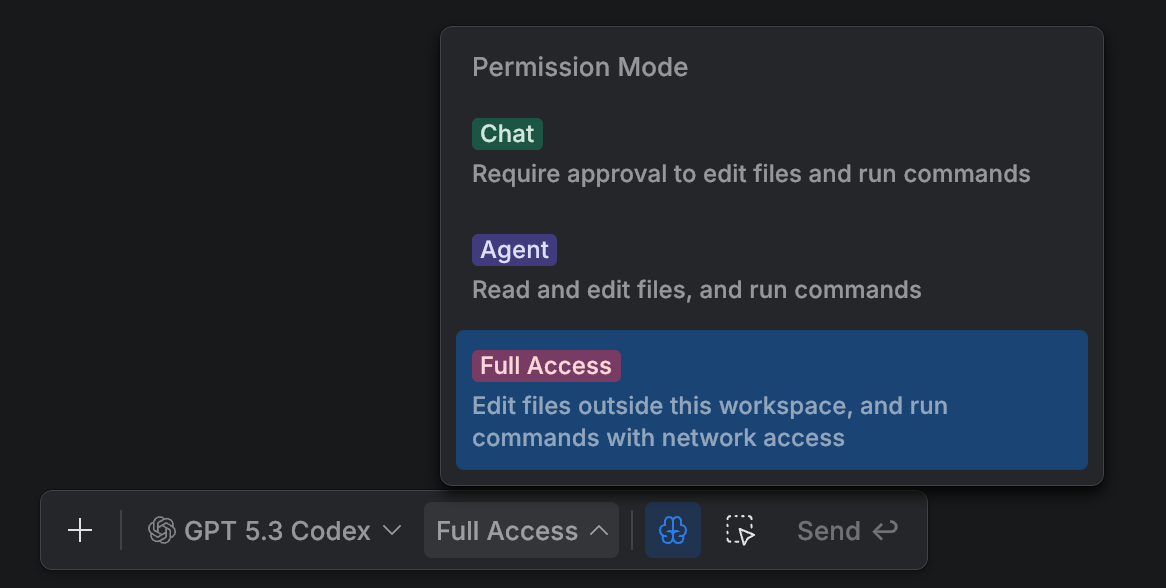The image size is (1166, 588).
Task: Click the green Chat badge
Action: [x=507, y=133]
